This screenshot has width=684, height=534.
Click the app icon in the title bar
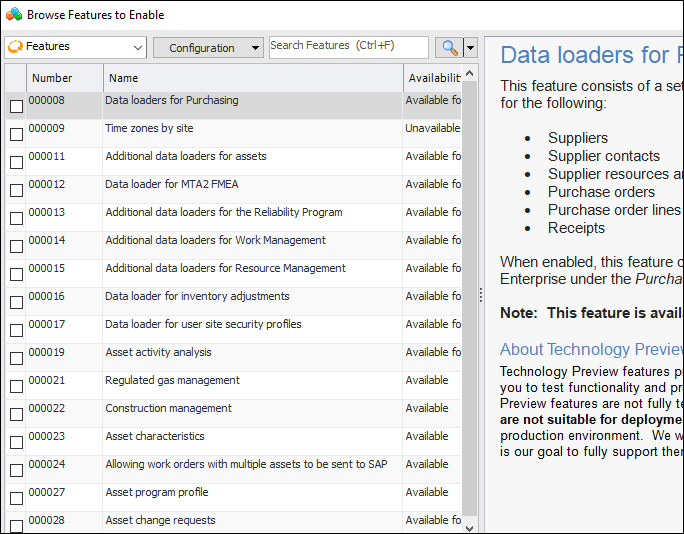click(13, 14)
